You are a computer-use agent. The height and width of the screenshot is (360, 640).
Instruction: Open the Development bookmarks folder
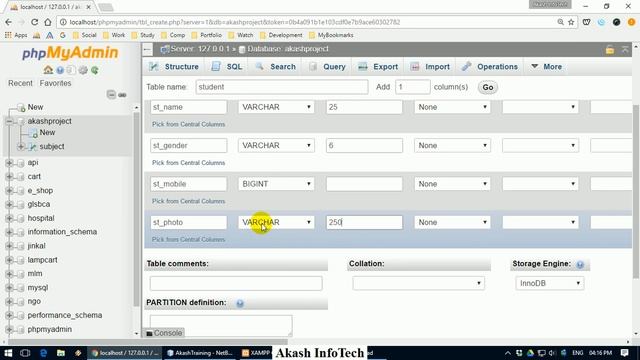[x=281, y=35]
